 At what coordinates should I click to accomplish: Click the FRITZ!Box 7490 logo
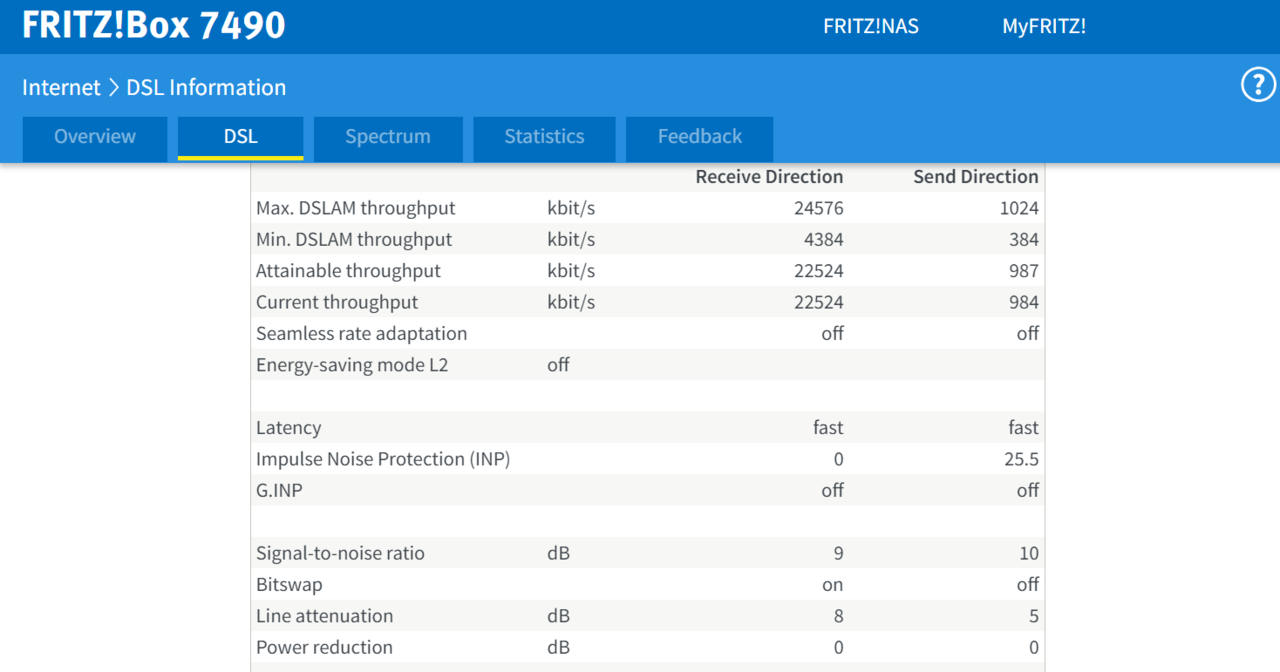pyautogui.click(x=154, y=26)
